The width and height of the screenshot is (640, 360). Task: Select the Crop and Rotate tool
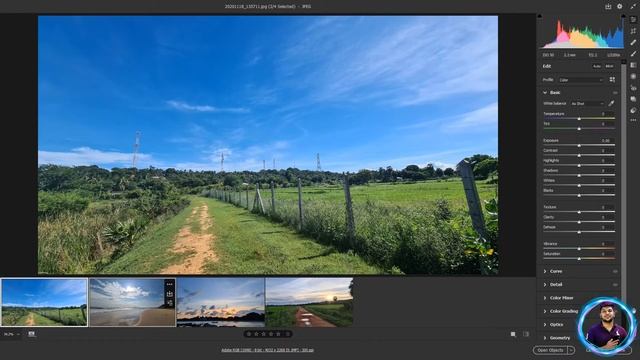[633, 31]
